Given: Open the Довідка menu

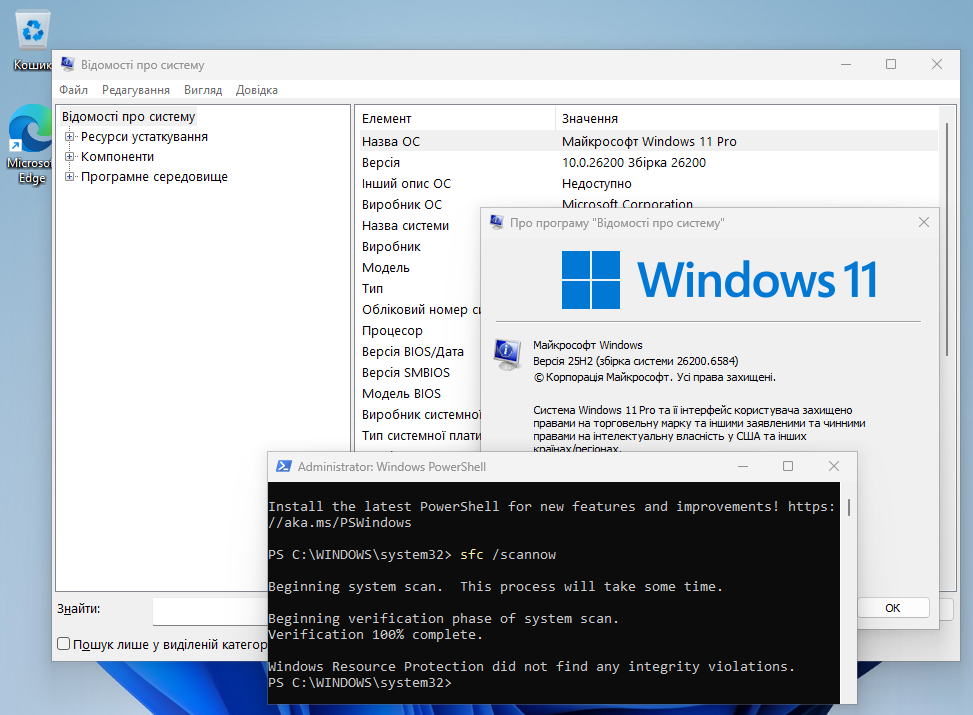Looking at the screenshot, I should (257, 90).
